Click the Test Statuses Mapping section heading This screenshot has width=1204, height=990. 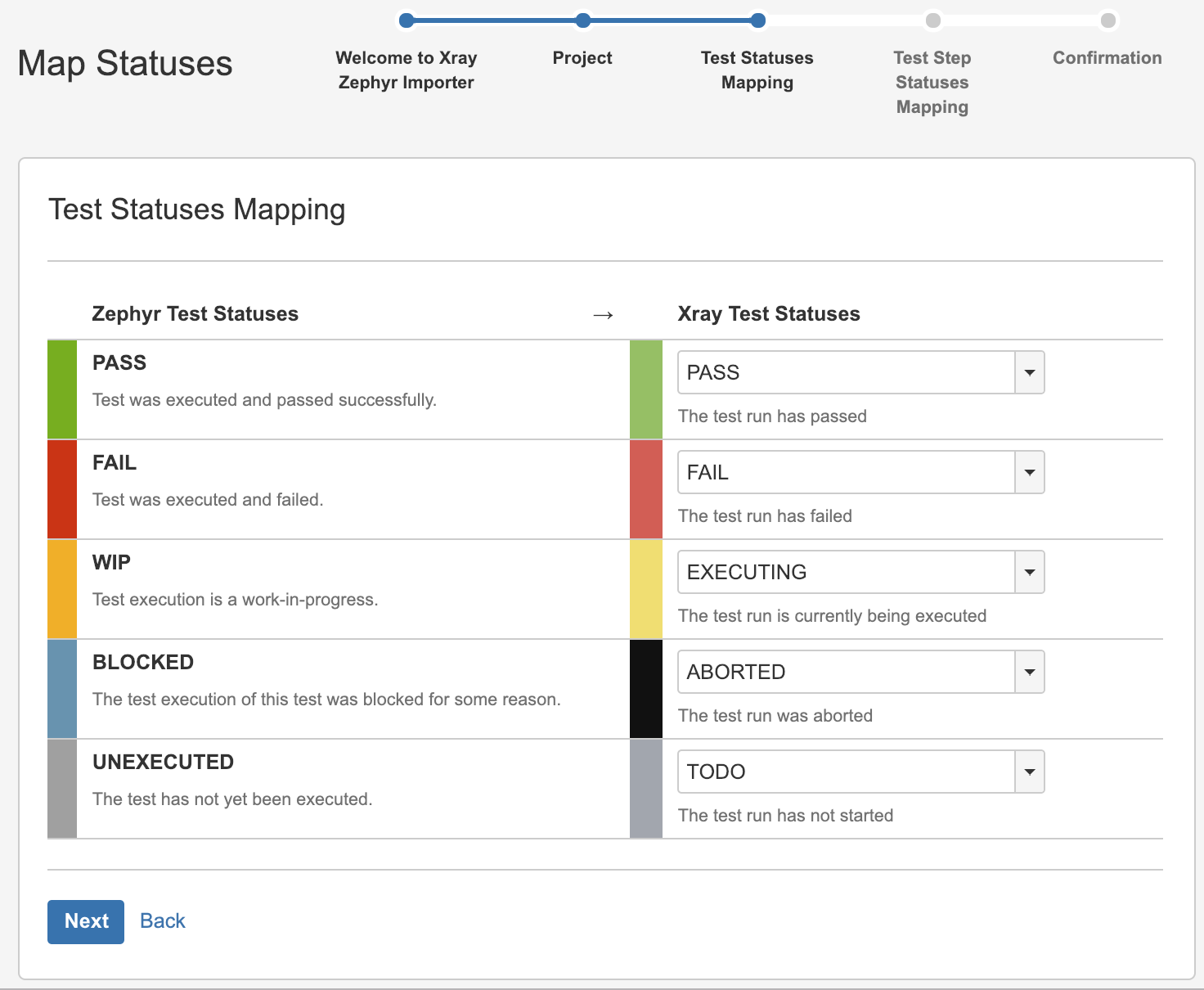click(x=197, y=209)
